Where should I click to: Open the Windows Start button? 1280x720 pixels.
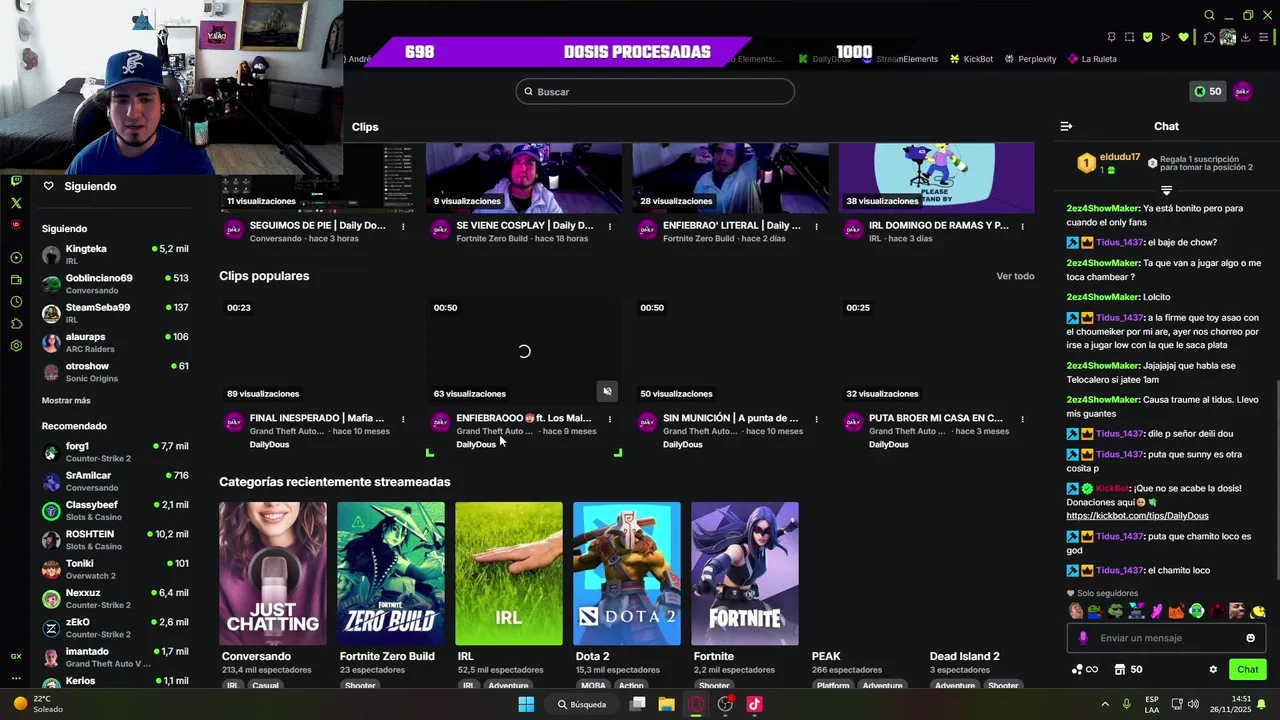tap(526, 704)
